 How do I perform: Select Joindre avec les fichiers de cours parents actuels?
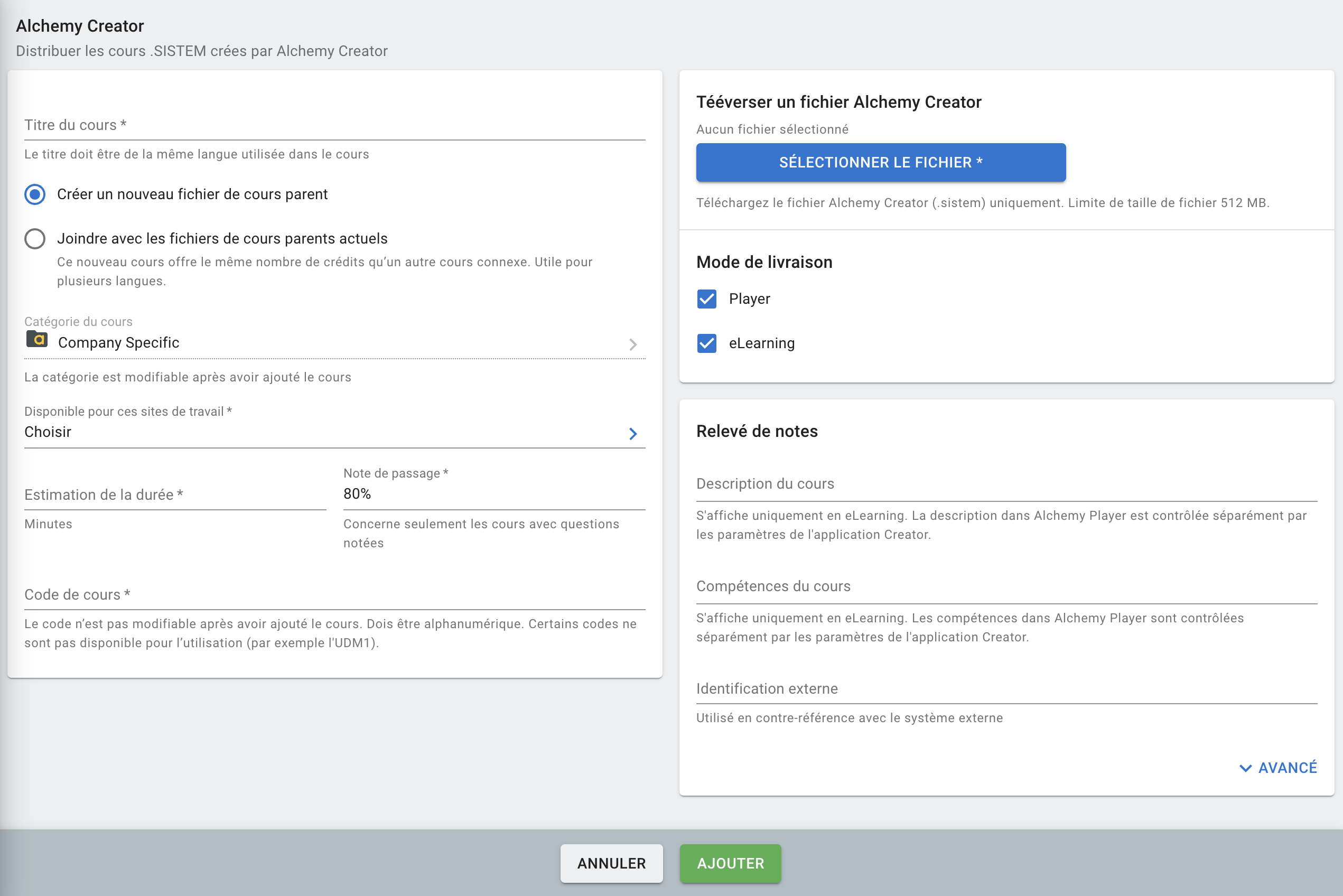click(35, 239)
